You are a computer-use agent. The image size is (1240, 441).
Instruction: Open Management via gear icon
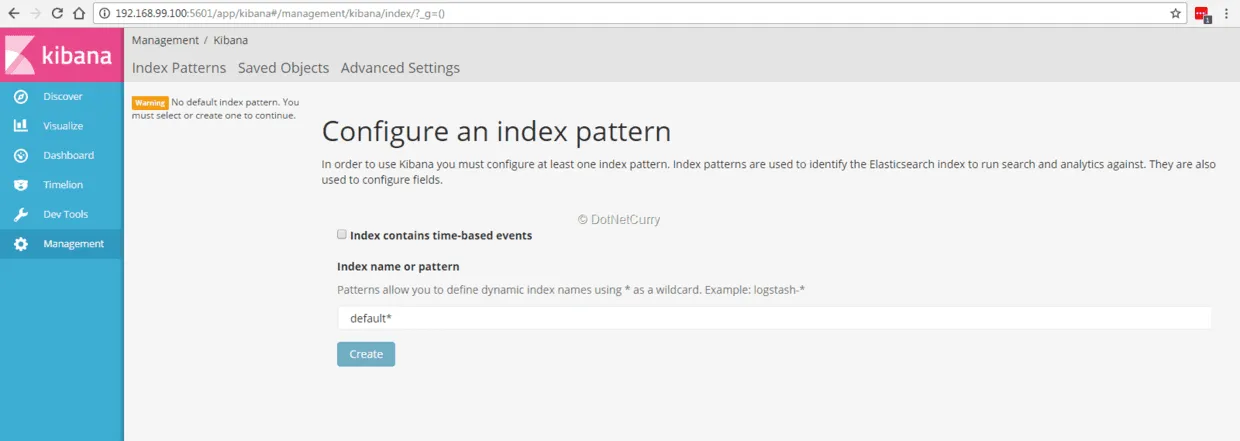click(21, 244)
